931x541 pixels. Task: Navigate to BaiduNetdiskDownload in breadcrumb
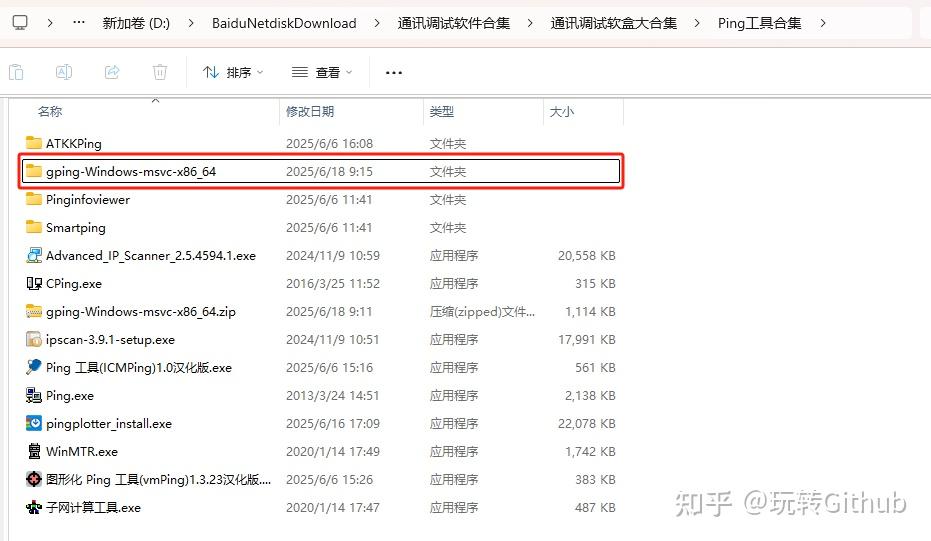pos(284,23)
